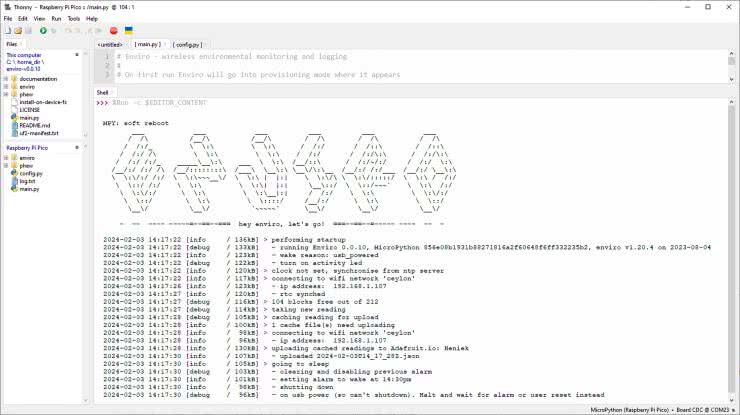This screenshot has height=415, width=740.
Task: Click the New file toolbar icon
Action: (x=7, y=31)
